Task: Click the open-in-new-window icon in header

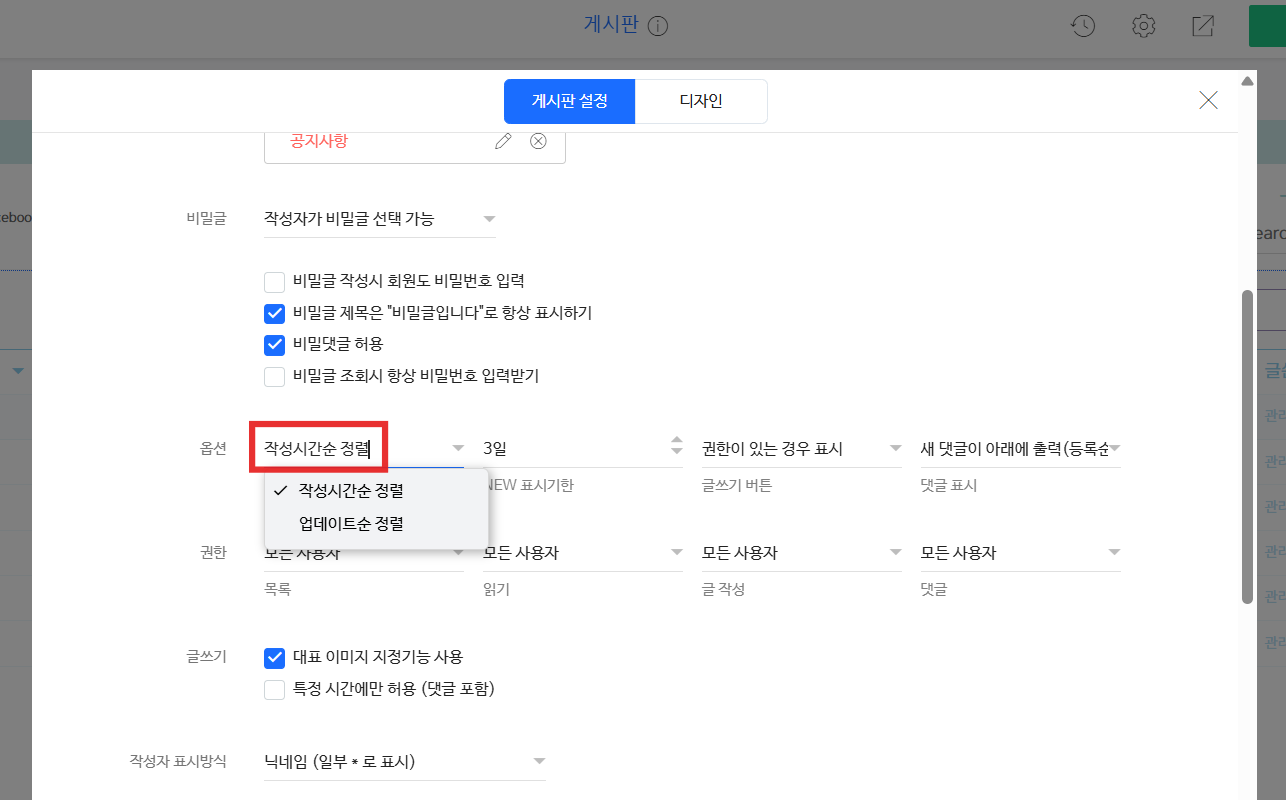Action: pos(1203,26)
